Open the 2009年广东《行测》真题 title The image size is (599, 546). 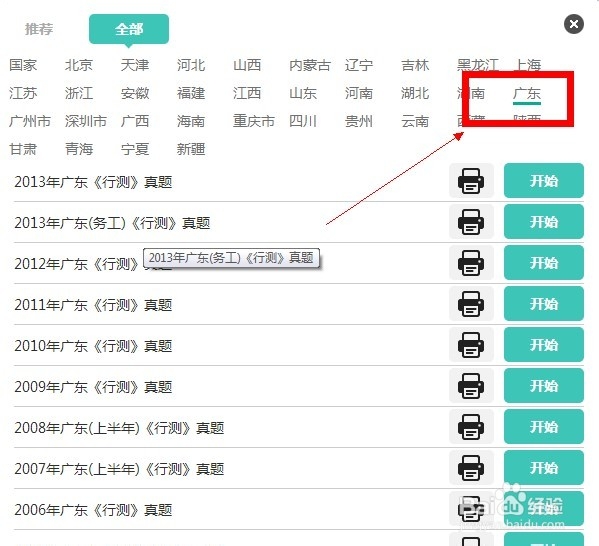[93, 387]
